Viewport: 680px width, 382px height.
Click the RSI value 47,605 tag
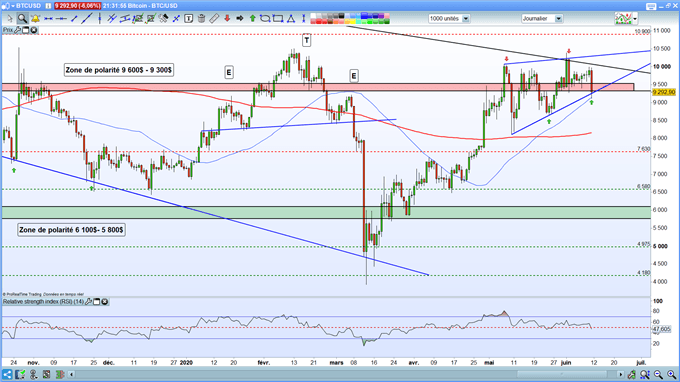pyautogui.click(x=662, y=330)
